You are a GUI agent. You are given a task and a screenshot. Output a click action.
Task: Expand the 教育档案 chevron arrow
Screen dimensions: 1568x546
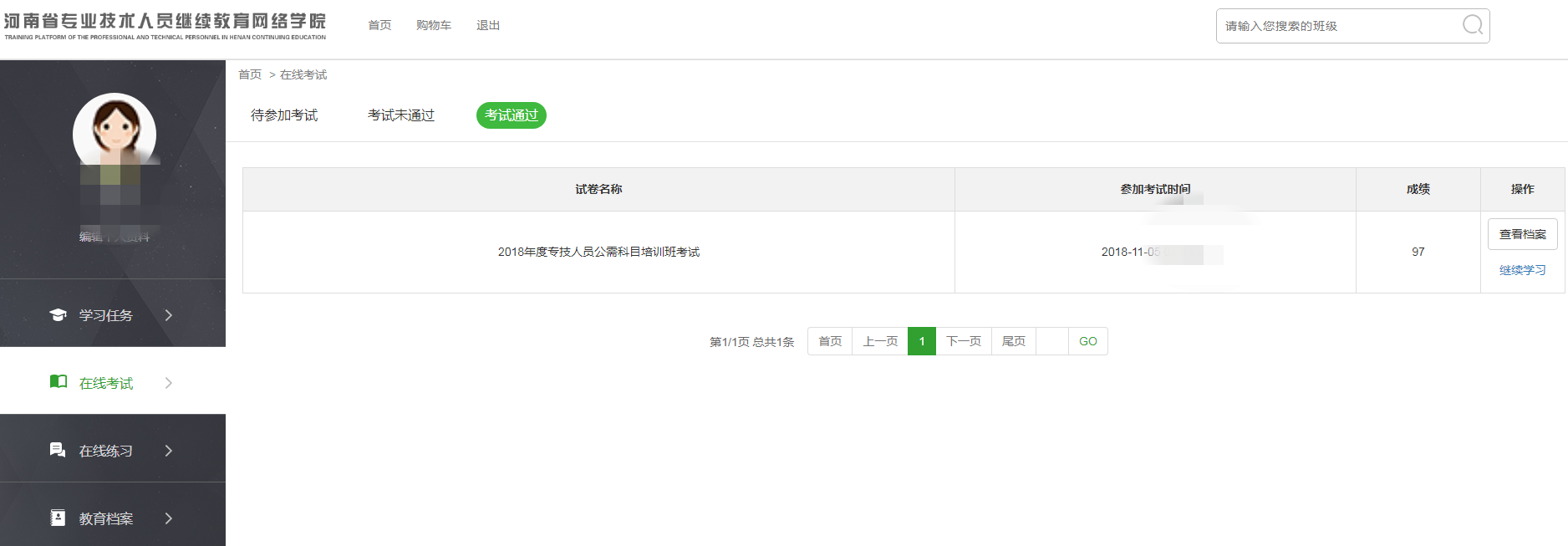click(x=169, y=518)
